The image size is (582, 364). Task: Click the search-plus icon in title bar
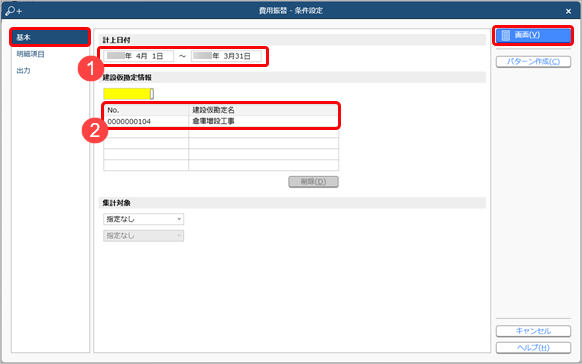pos(13,11)
